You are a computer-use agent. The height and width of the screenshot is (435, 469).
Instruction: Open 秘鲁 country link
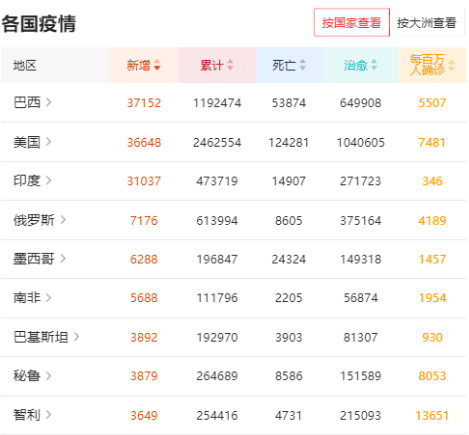(27, 376)
